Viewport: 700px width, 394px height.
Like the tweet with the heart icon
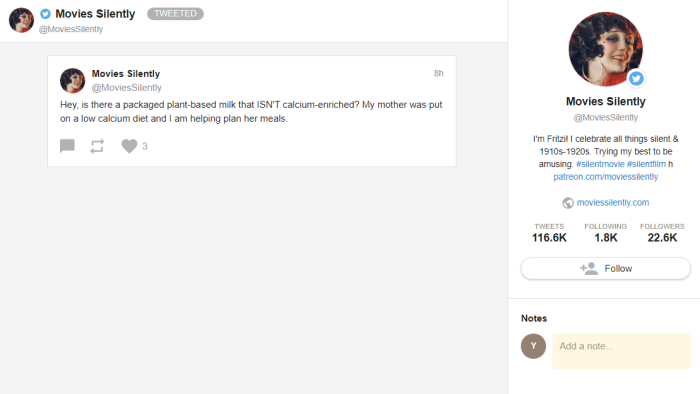pos(129,146)
